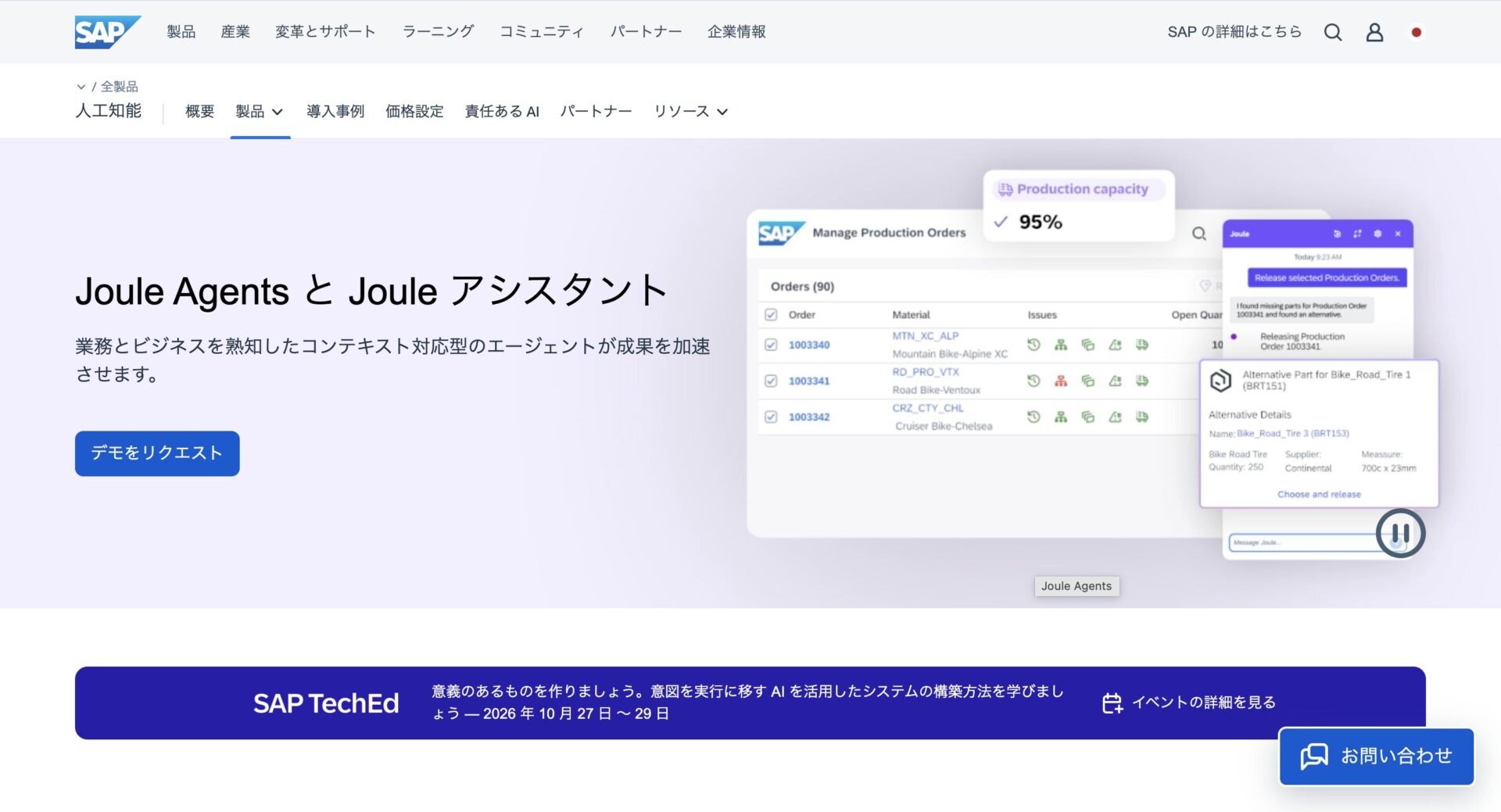Click the Joule panel history icon
This screenshot has height=812, width=1501.
[x=1337, y=234]
